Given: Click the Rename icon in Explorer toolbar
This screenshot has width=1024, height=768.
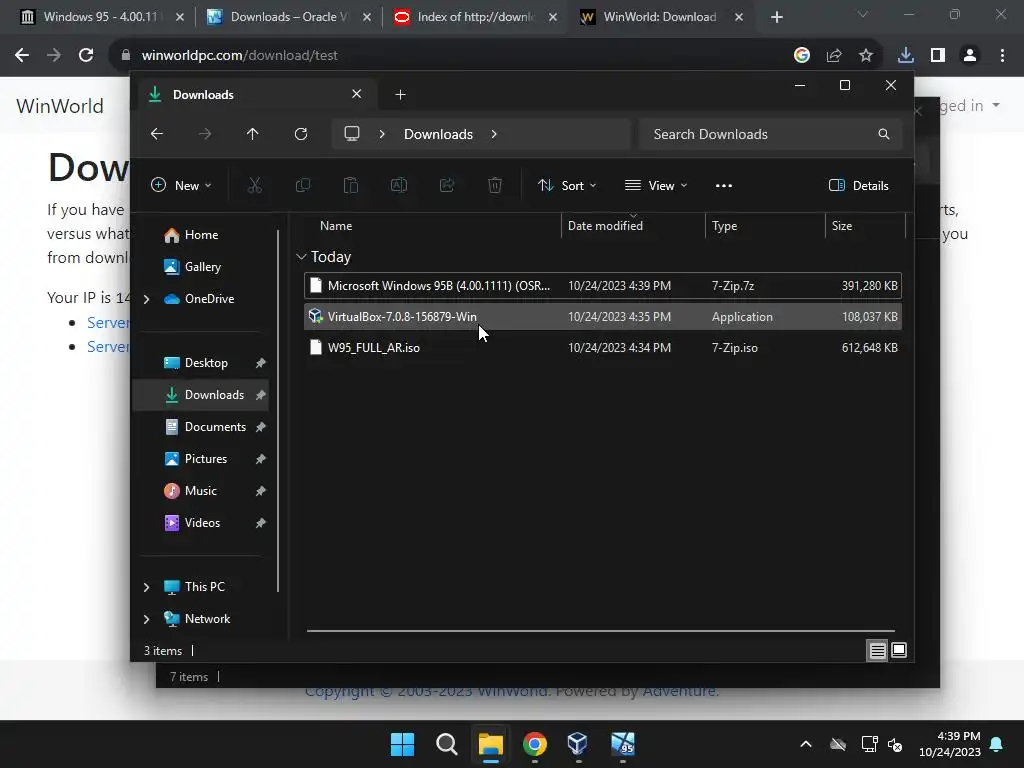Looking at the screenshot, I should click(398, 185).
